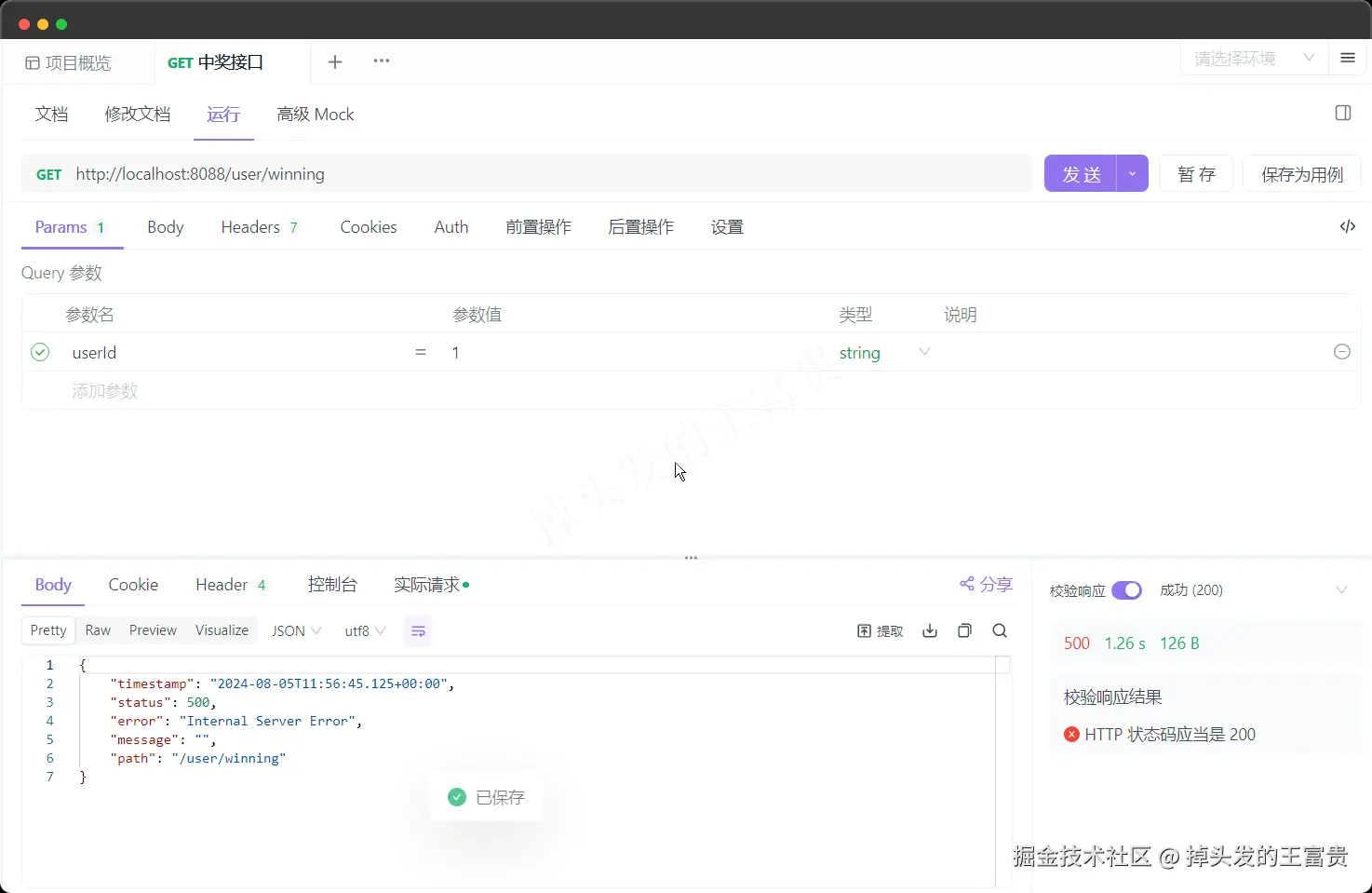The width and height of the screenshot is (1372, 893).
Task: Click the GET method label
Action: pyautogui.click(x=48, y=175)
